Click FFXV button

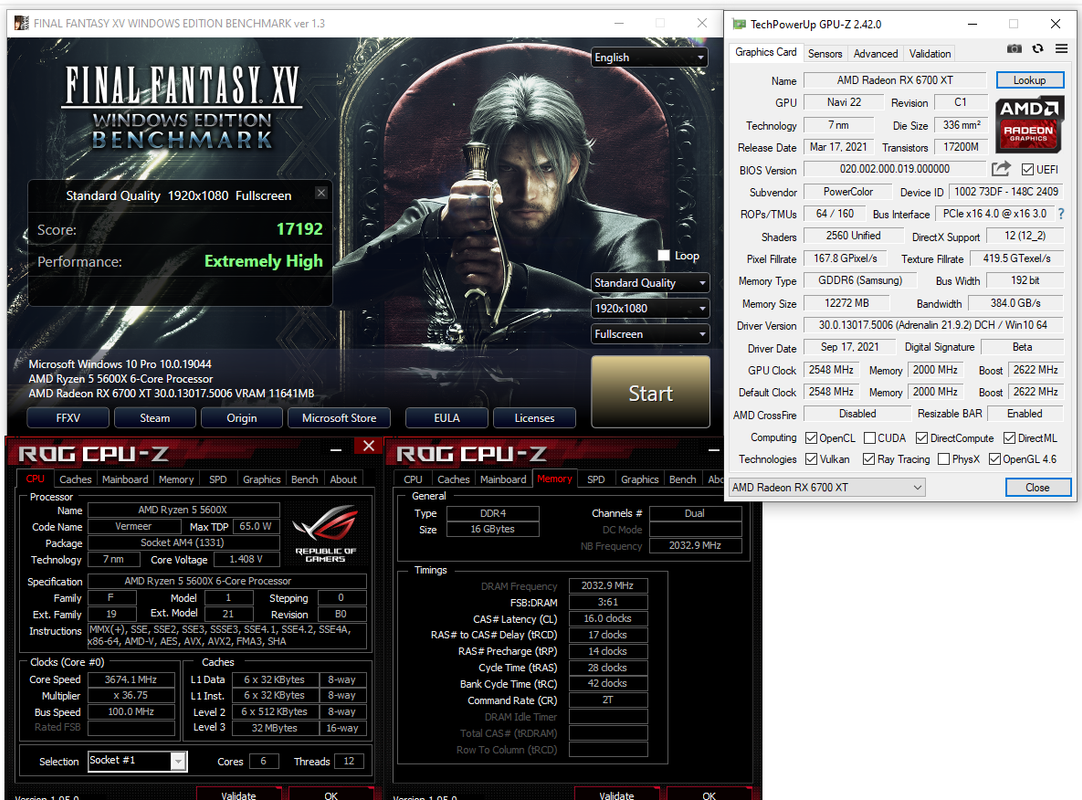(x=68, y=418)
